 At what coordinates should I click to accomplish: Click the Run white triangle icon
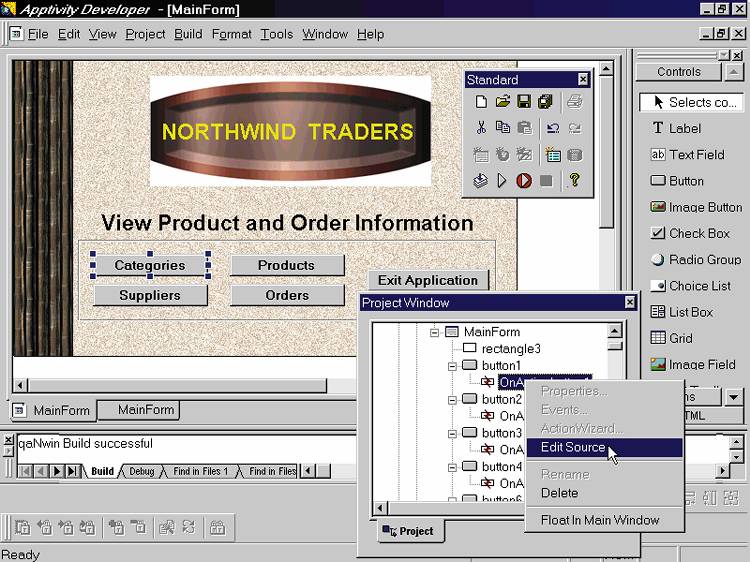(x=502, y=180)
